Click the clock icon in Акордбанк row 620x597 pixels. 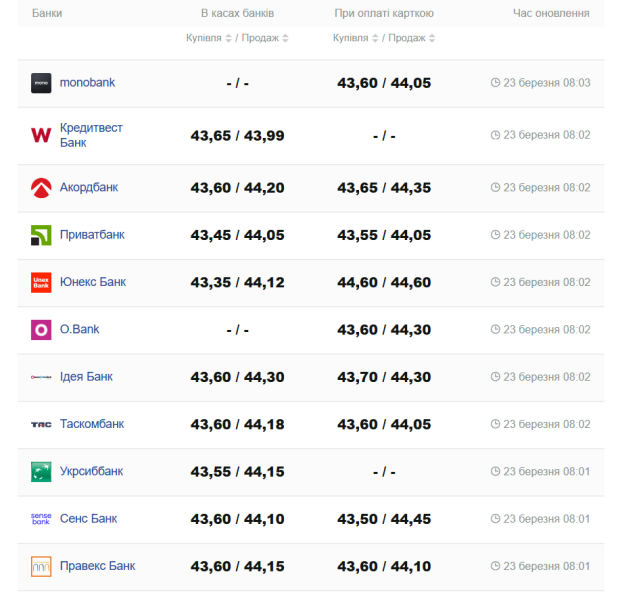tap(495, 188)
